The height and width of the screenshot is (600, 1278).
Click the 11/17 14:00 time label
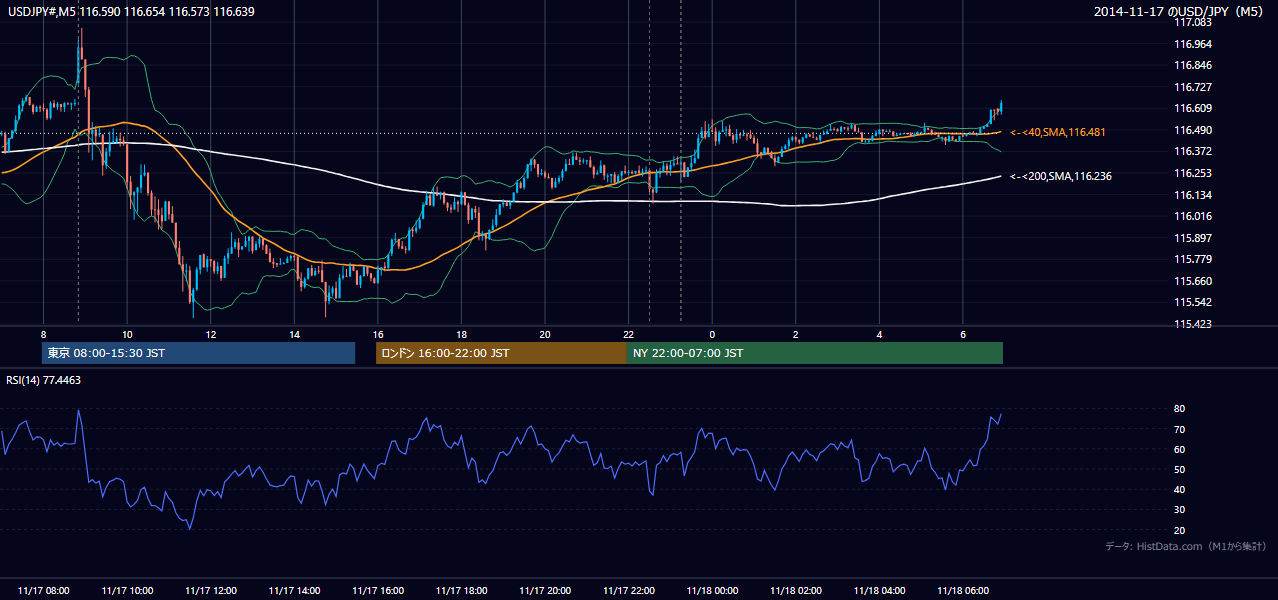pos(294,591)
